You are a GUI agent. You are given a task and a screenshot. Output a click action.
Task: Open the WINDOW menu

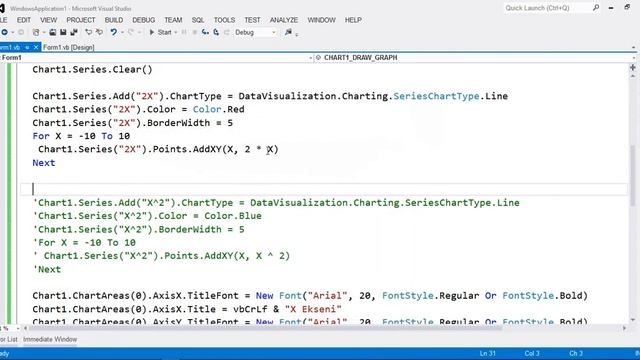pos(321,20)
